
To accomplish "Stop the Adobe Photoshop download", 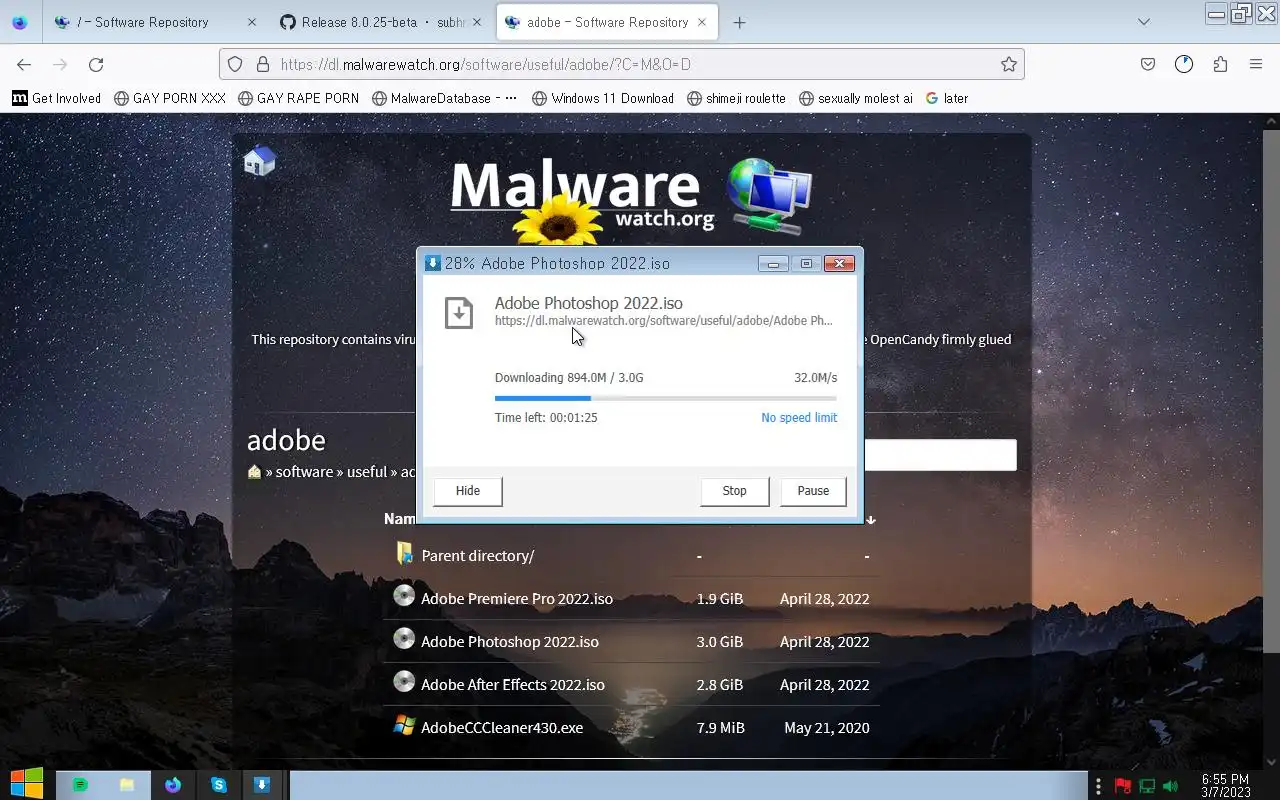I will 735,491.
